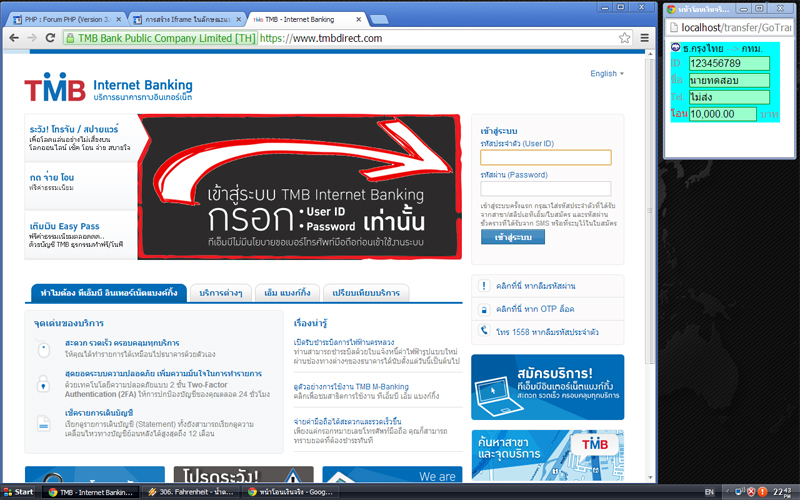Click the User ID input field
Screen dimensions: 800x500
click(x=545, y=158)
